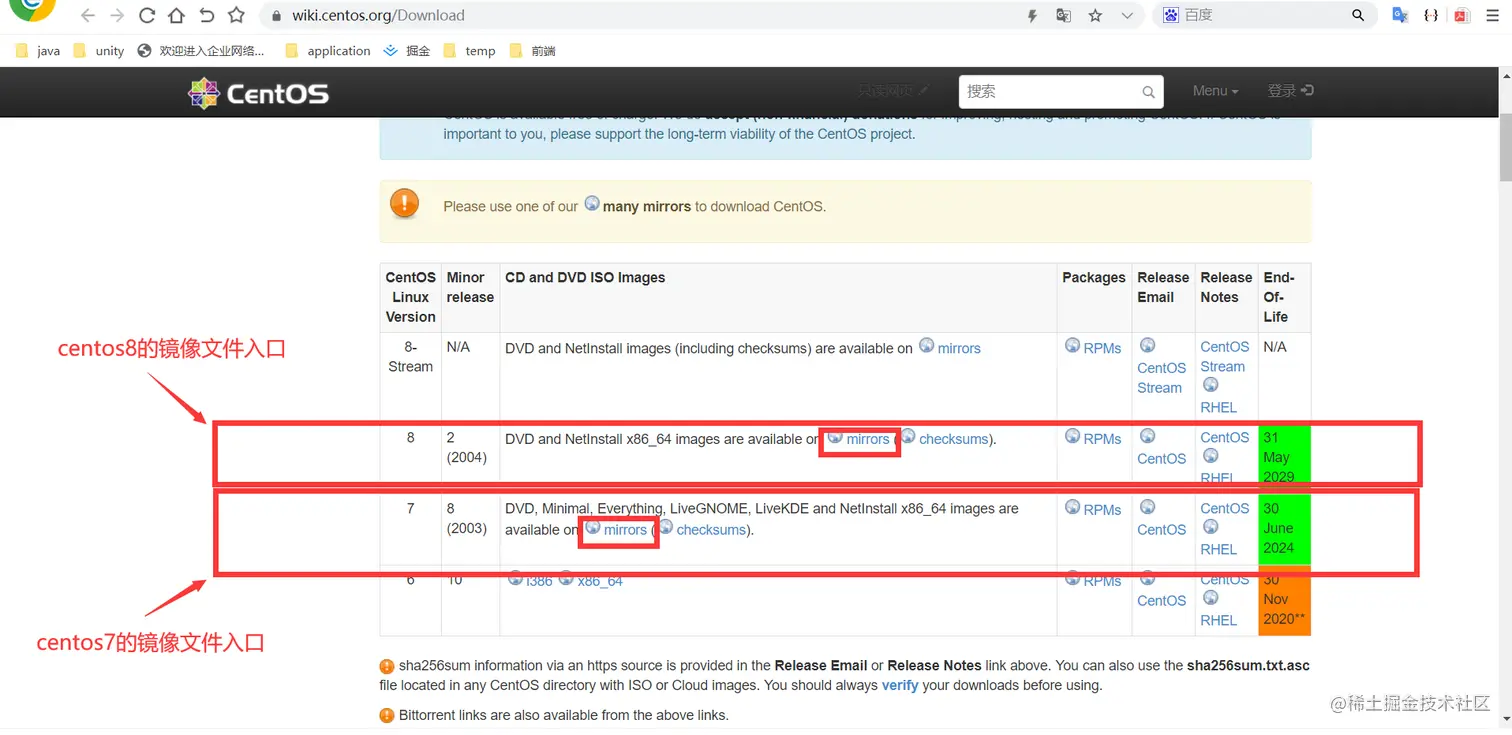This screenshot has width=1512, height=735.
Task: Click the favorite star inside address bar
Action: (1096, 16)
